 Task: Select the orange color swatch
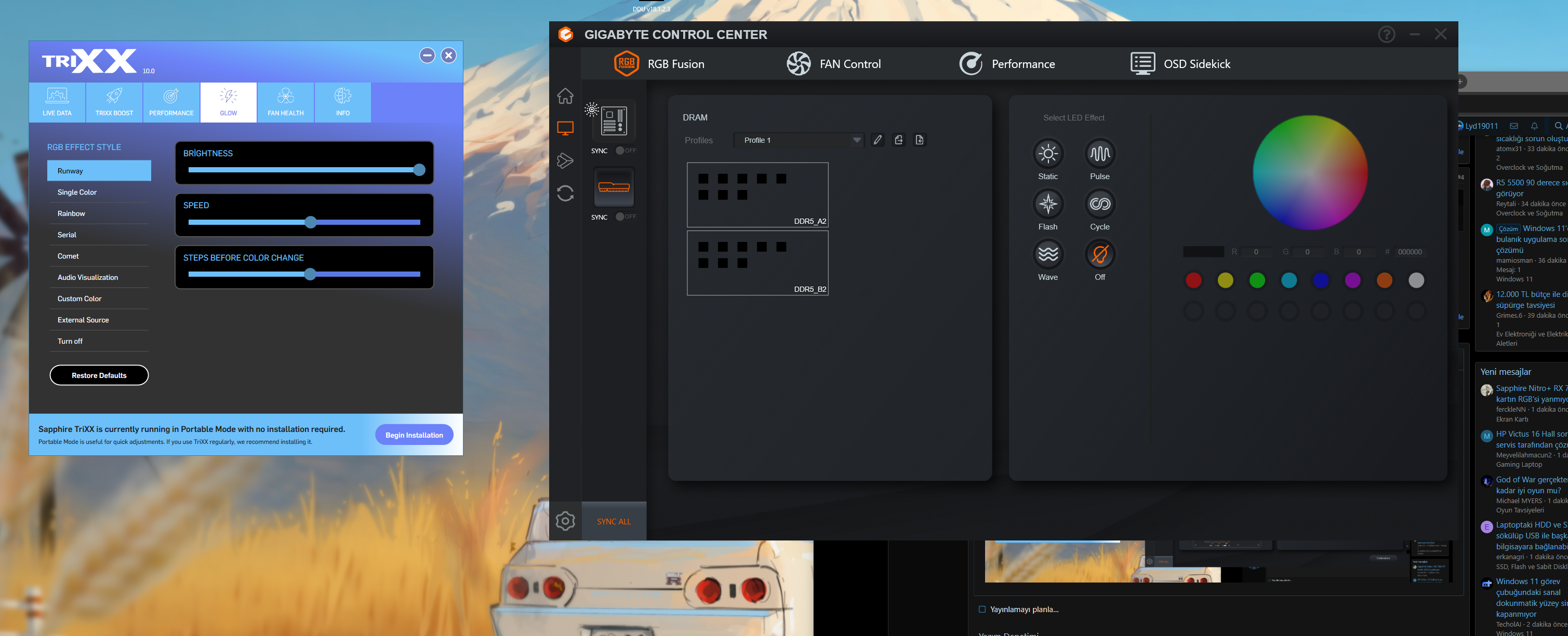point(1384,280)
